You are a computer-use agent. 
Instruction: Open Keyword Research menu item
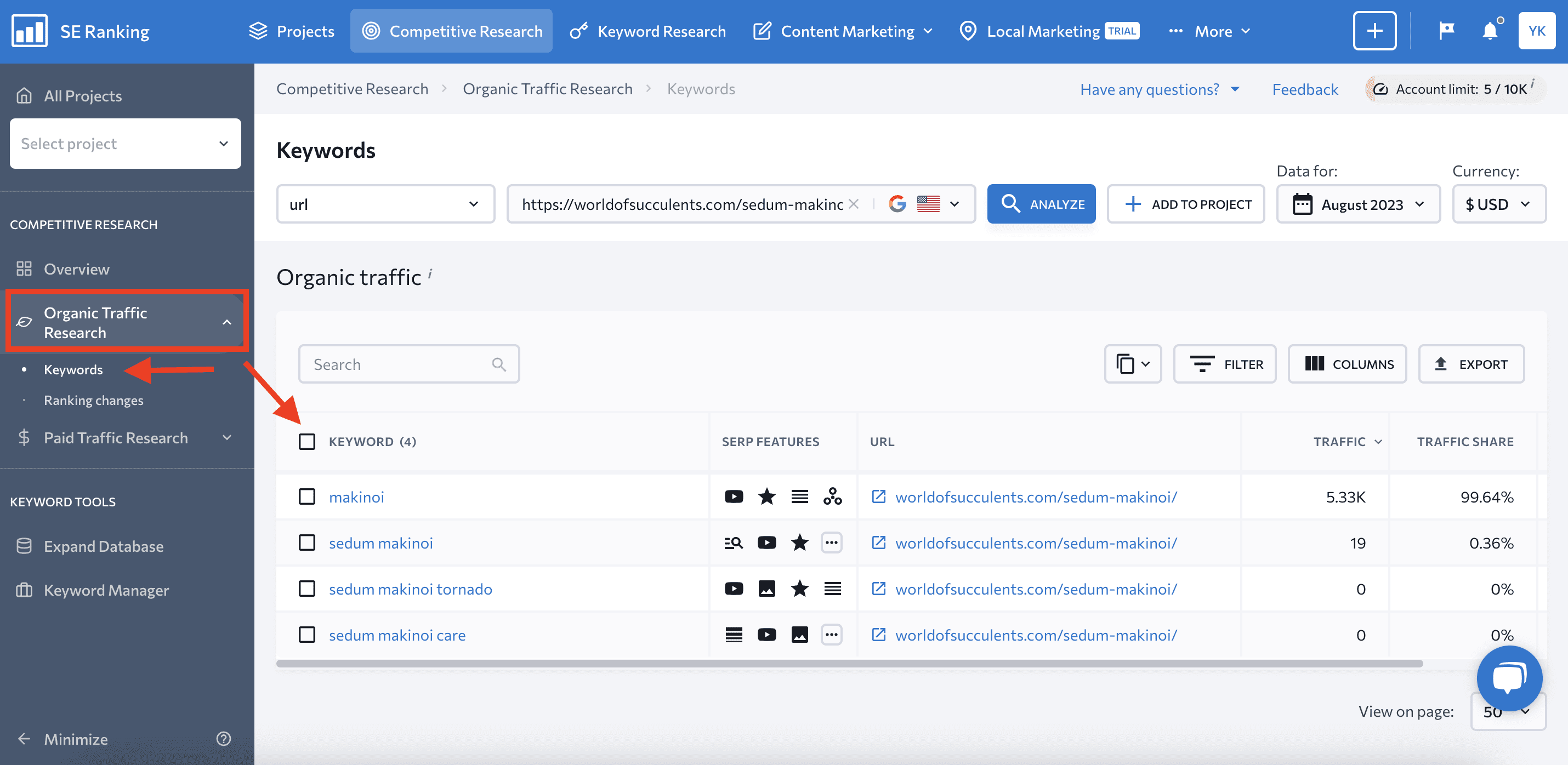coord(647,31)
